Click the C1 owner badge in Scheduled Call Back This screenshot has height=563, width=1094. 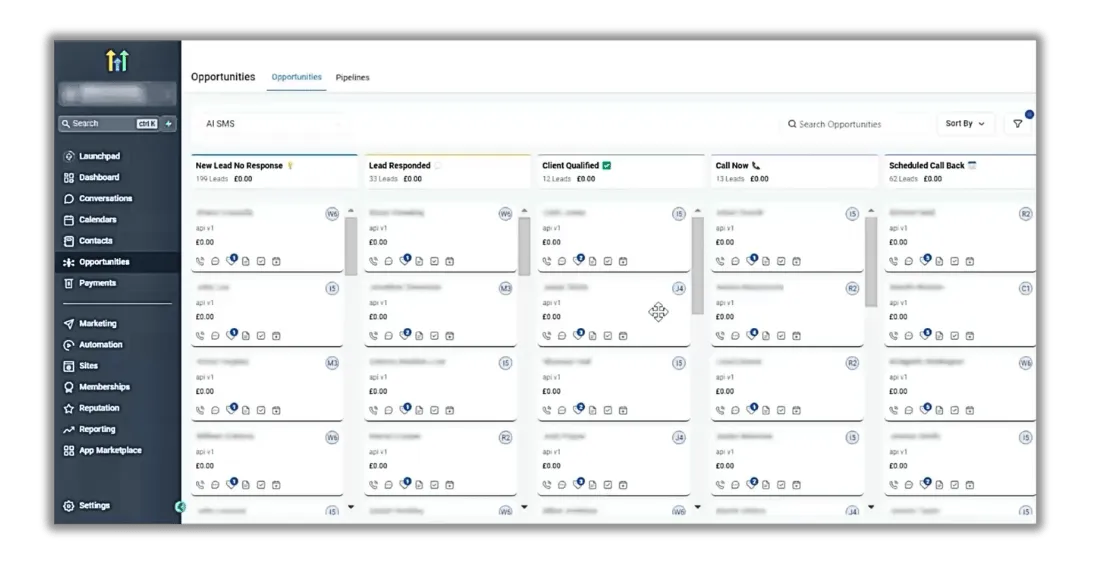click(x=1026, y=288)
